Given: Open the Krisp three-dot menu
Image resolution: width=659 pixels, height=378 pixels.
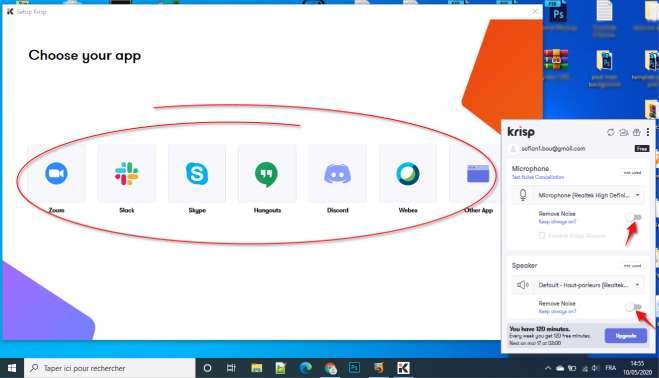Looking at the screenshot, I should pyautogui.click(x=648, y=132).
